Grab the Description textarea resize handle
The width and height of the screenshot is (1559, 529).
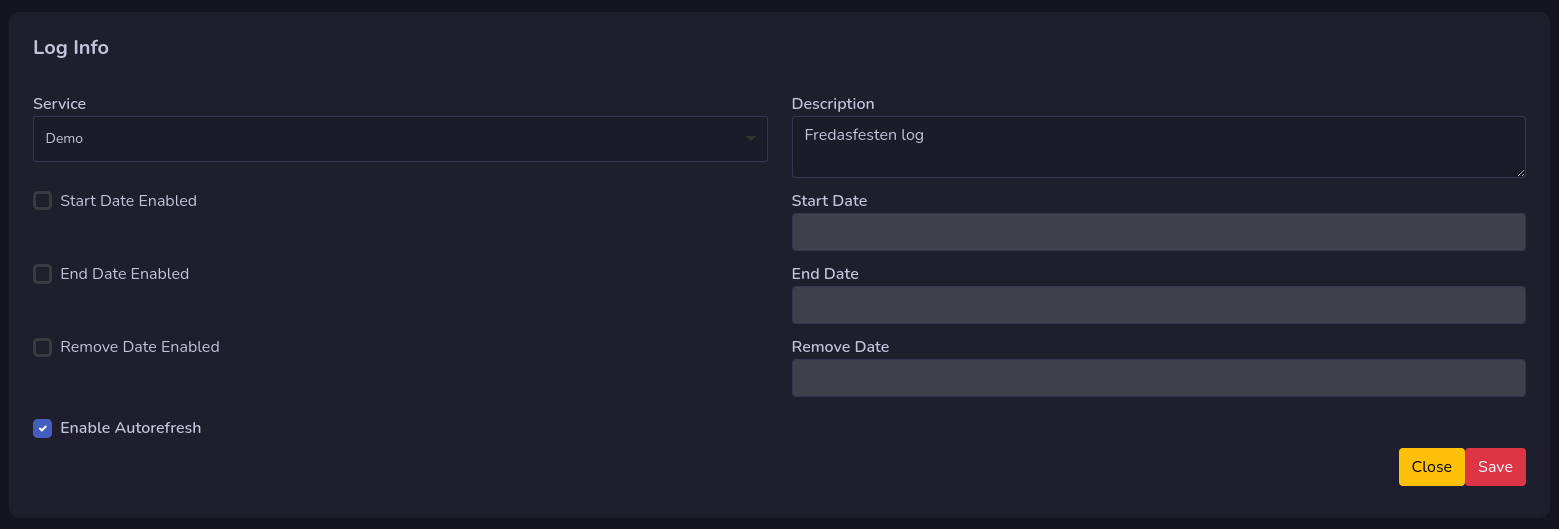[1520, 172]
